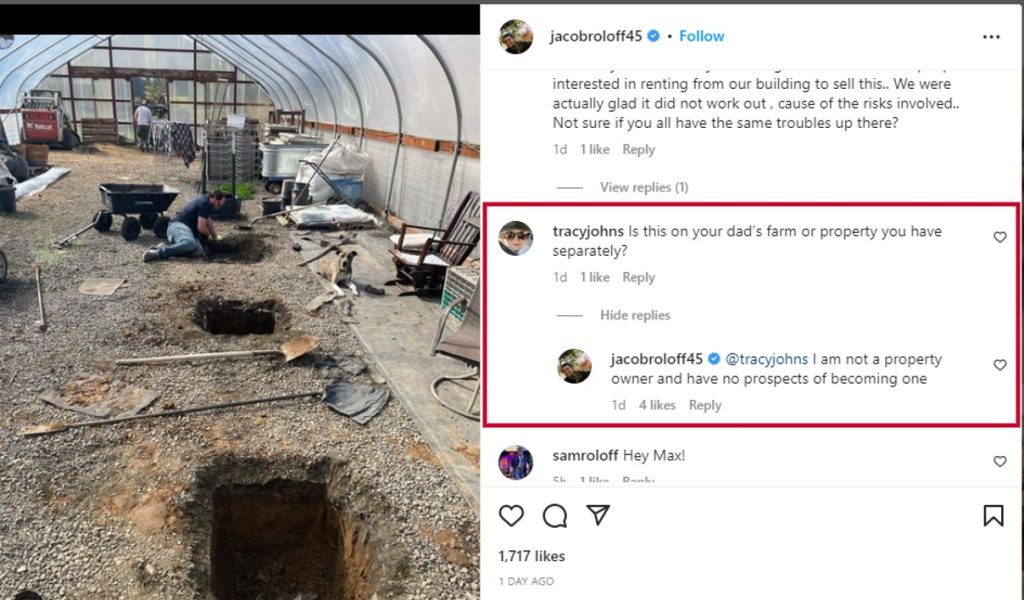Like the samroloff comment heart

coord(1000,462)
